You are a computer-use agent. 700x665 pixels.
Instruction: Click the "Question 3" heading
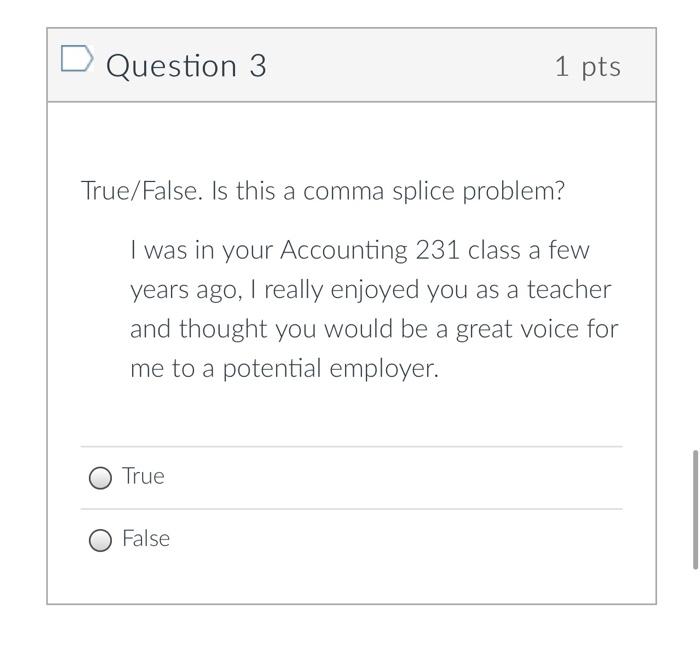coord(186,66)
